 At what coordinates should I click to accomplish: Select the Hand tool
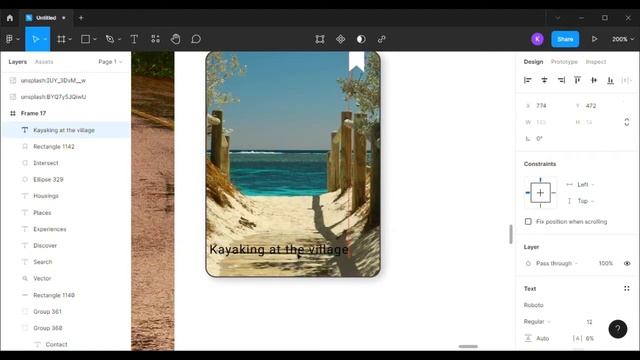coord(176,39)
